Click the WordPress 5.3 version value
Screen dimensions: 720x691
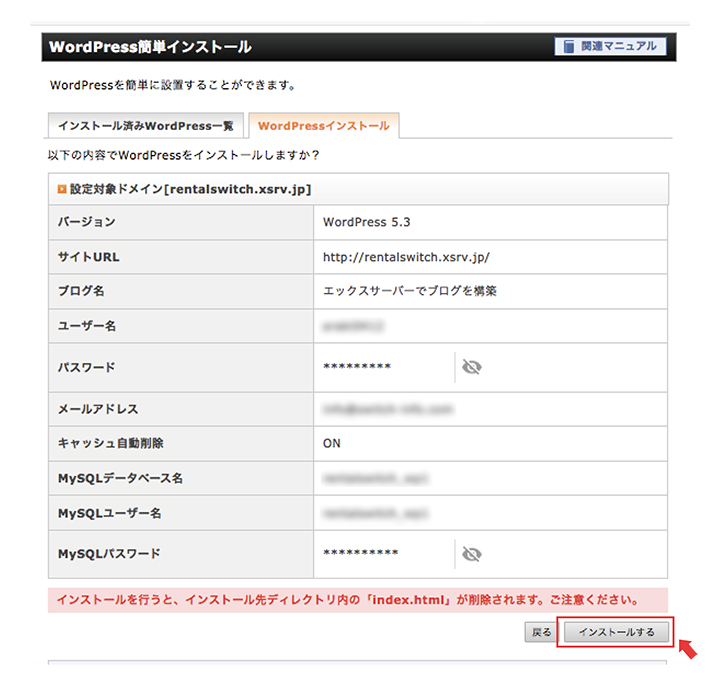click(x=366, y=222)
